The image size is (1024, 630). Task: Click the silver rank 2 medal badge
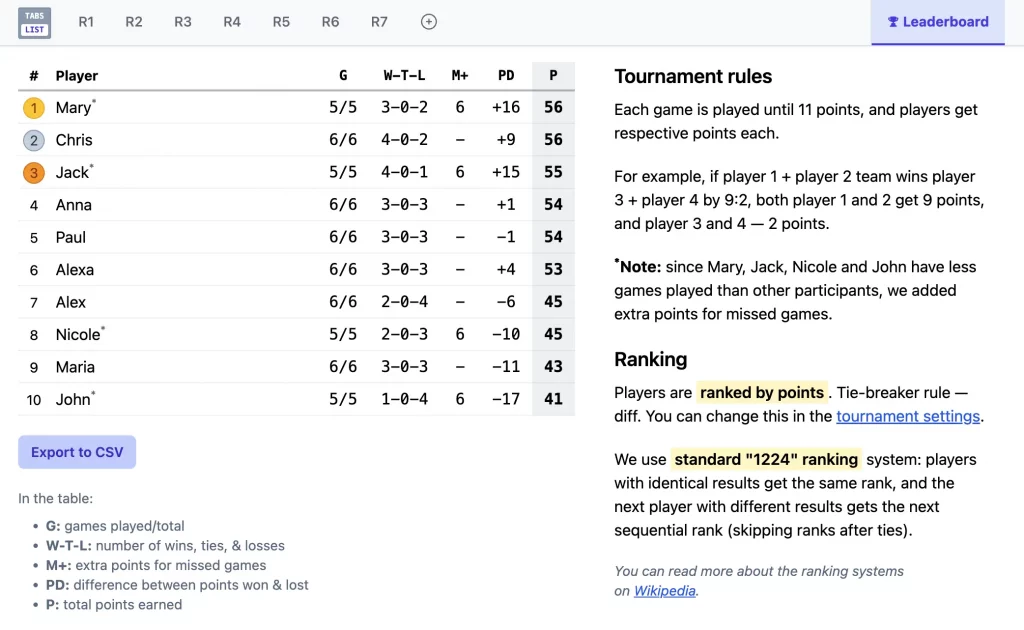pyautogui.click(x=34, y=140)
